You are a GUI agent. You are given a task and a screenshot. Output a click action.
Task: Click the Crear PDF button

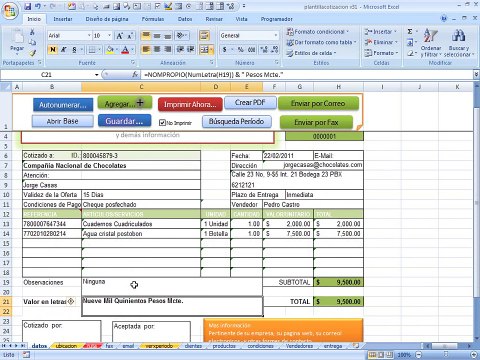[x=250, y=103]
